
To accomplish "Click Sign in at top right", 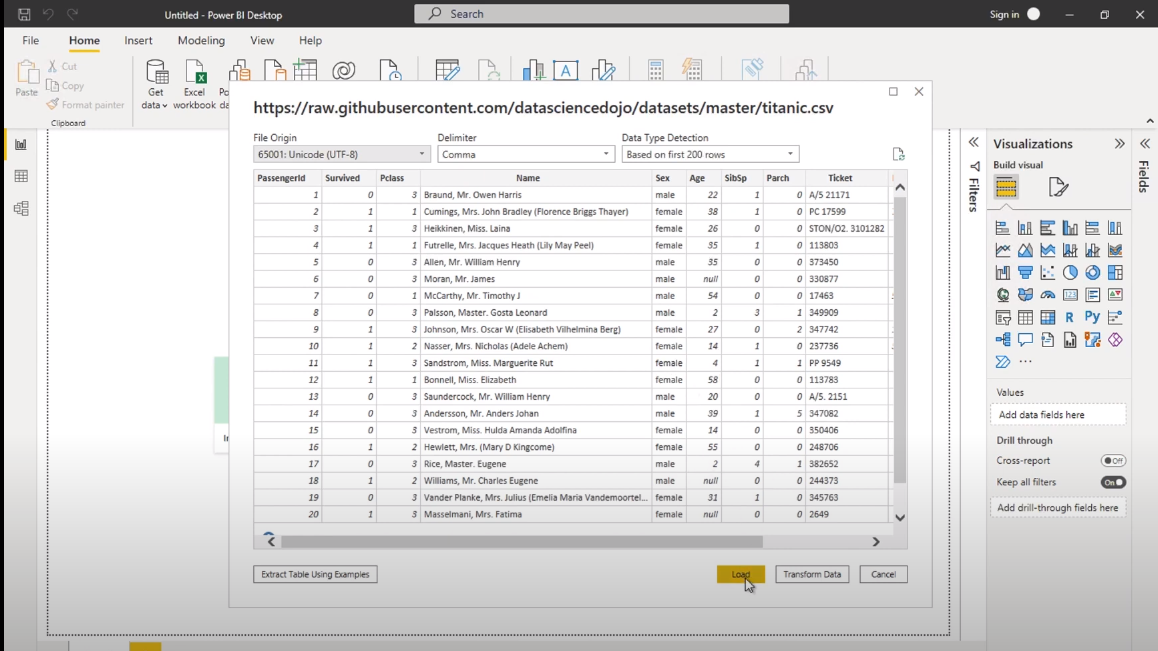I will click(1004, 14).
